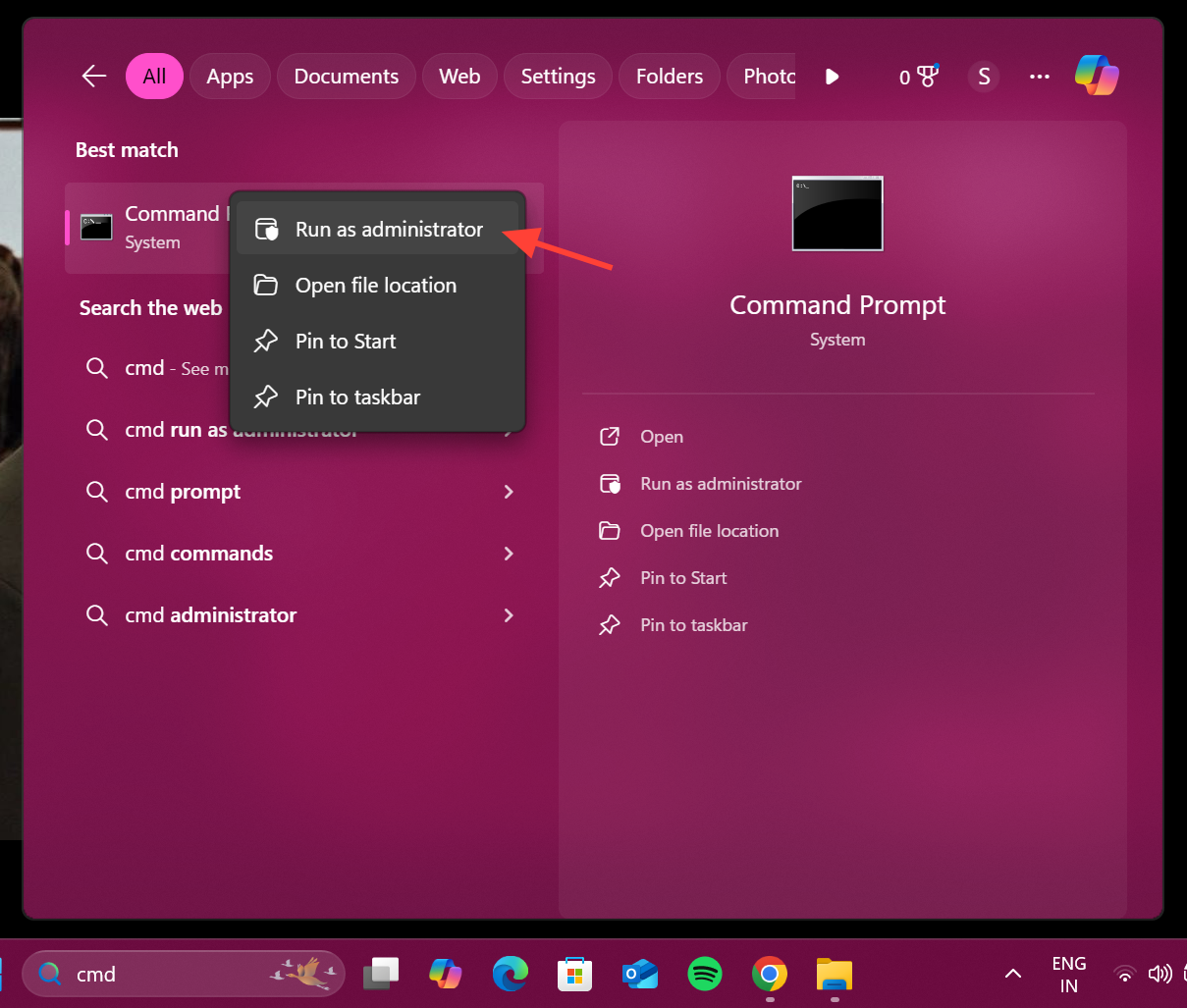Screen dimensions: 1187x1008
Task: Open Microsoft Store from the taskbar
Action: [x=575, y=974]
